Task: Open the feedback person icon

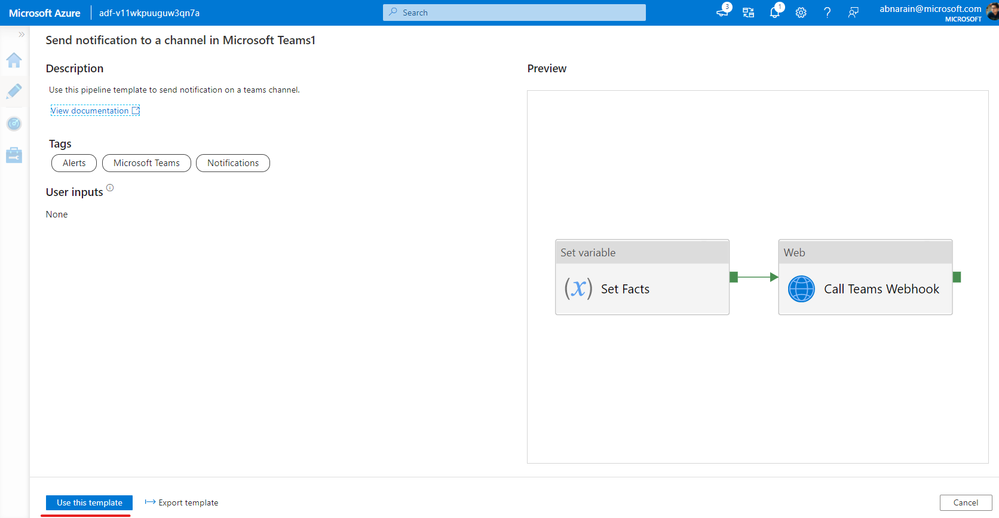Action: coord(853,13)
